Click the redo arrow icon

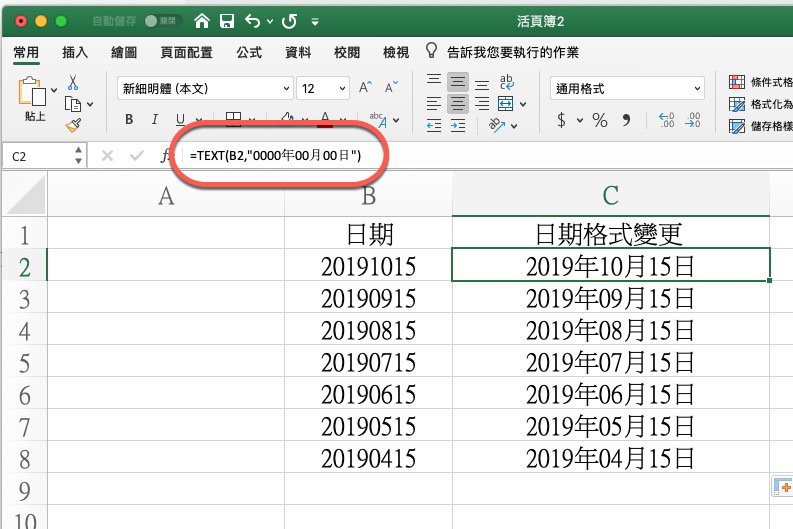point(290,21)
